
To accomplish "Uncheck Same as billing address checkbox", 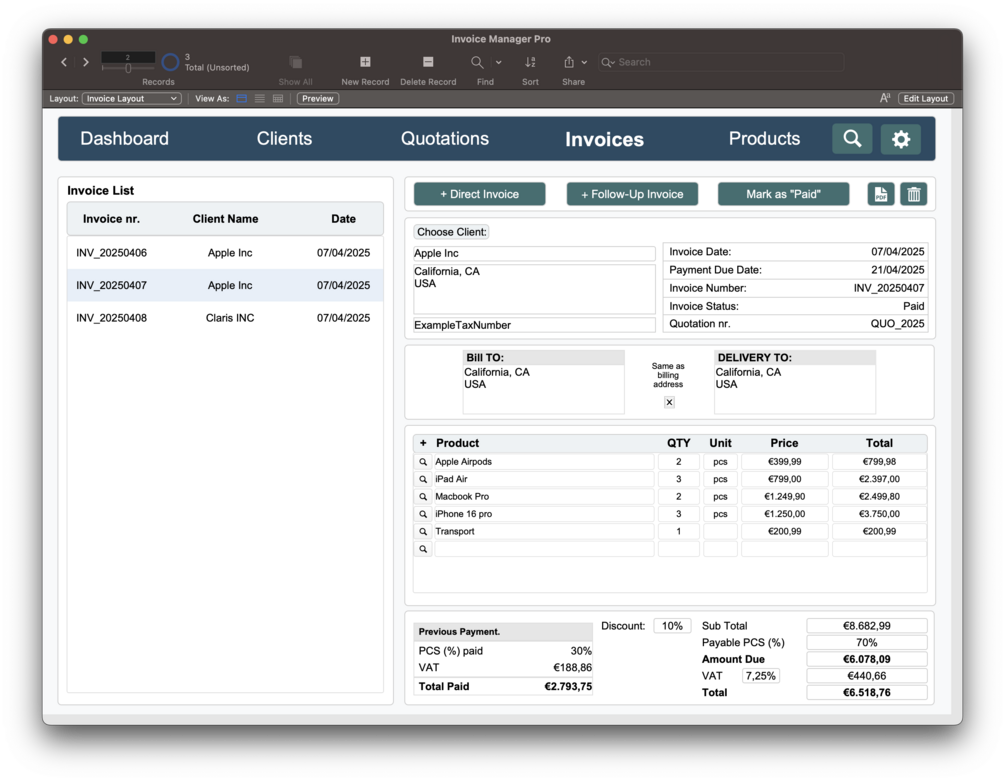I will click(x=669, y=402).
